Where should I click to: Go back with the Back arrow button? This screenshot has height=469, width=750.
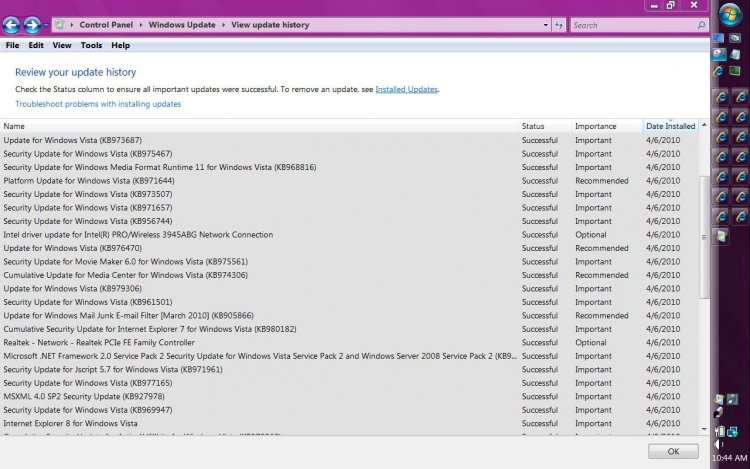tap(11, 25)
